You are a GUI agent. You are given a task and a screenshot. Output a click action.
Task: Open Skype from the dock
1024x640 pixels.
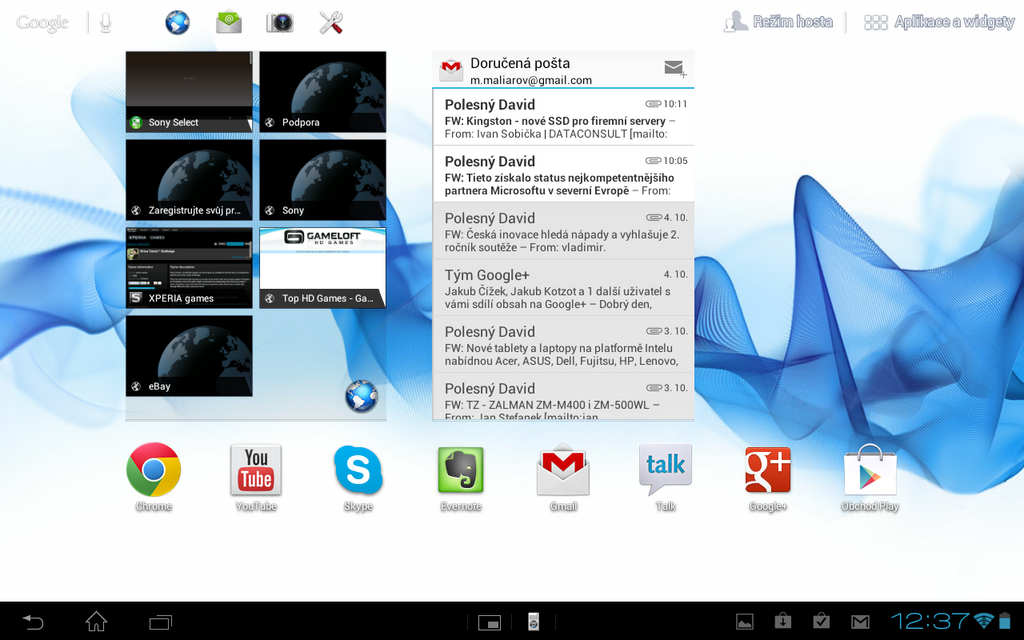coord(358,470)
